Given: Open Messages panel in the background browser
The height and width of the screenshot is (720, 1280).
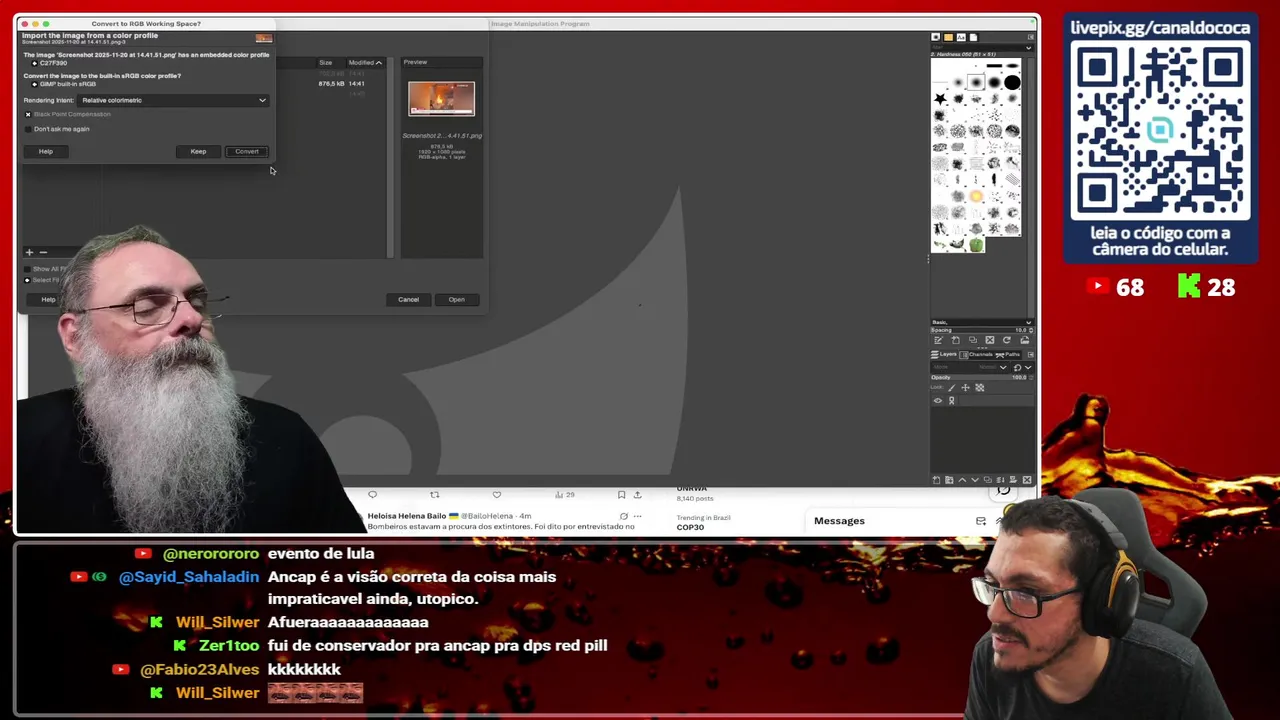Looking at the screenshot, I should click(839, 521).
